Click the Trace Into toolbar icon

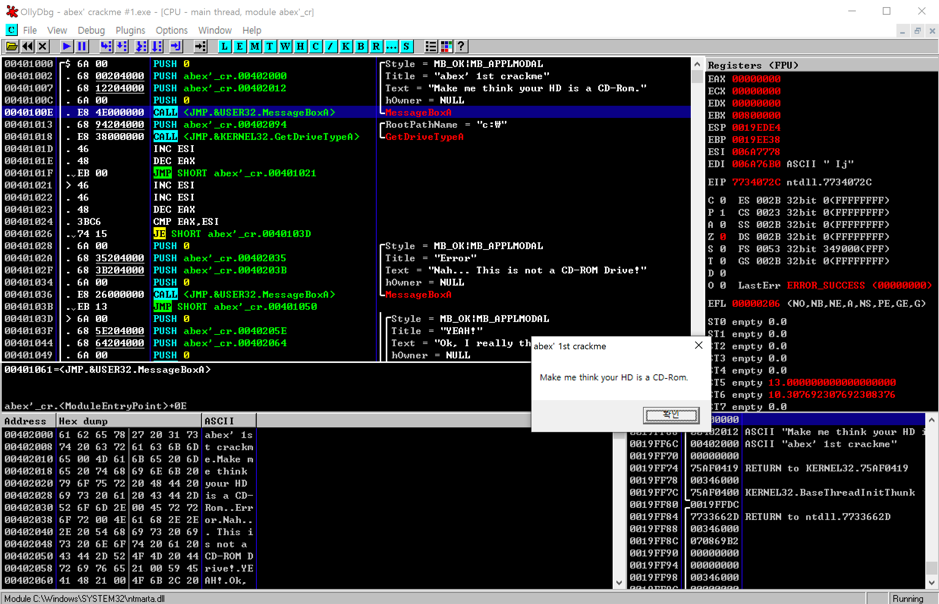pos(141,46)
